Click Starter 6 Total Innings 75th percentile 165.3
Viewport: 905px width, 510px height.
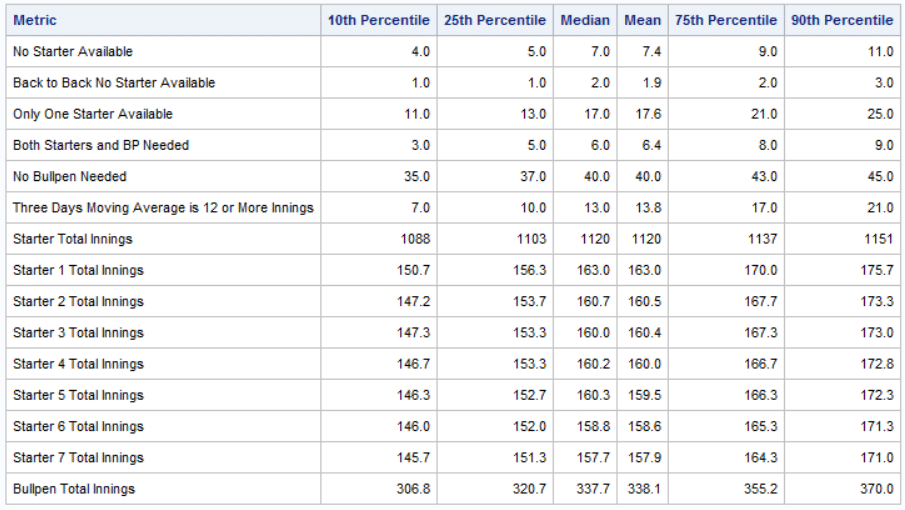761,426
